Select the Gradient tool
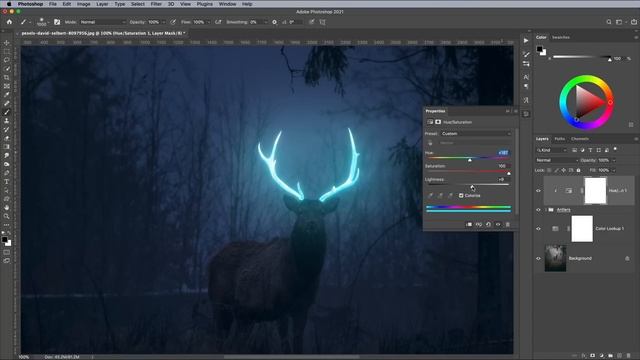Image resolution: width=640 pixels, height=360 pixels. pos(7,147)
